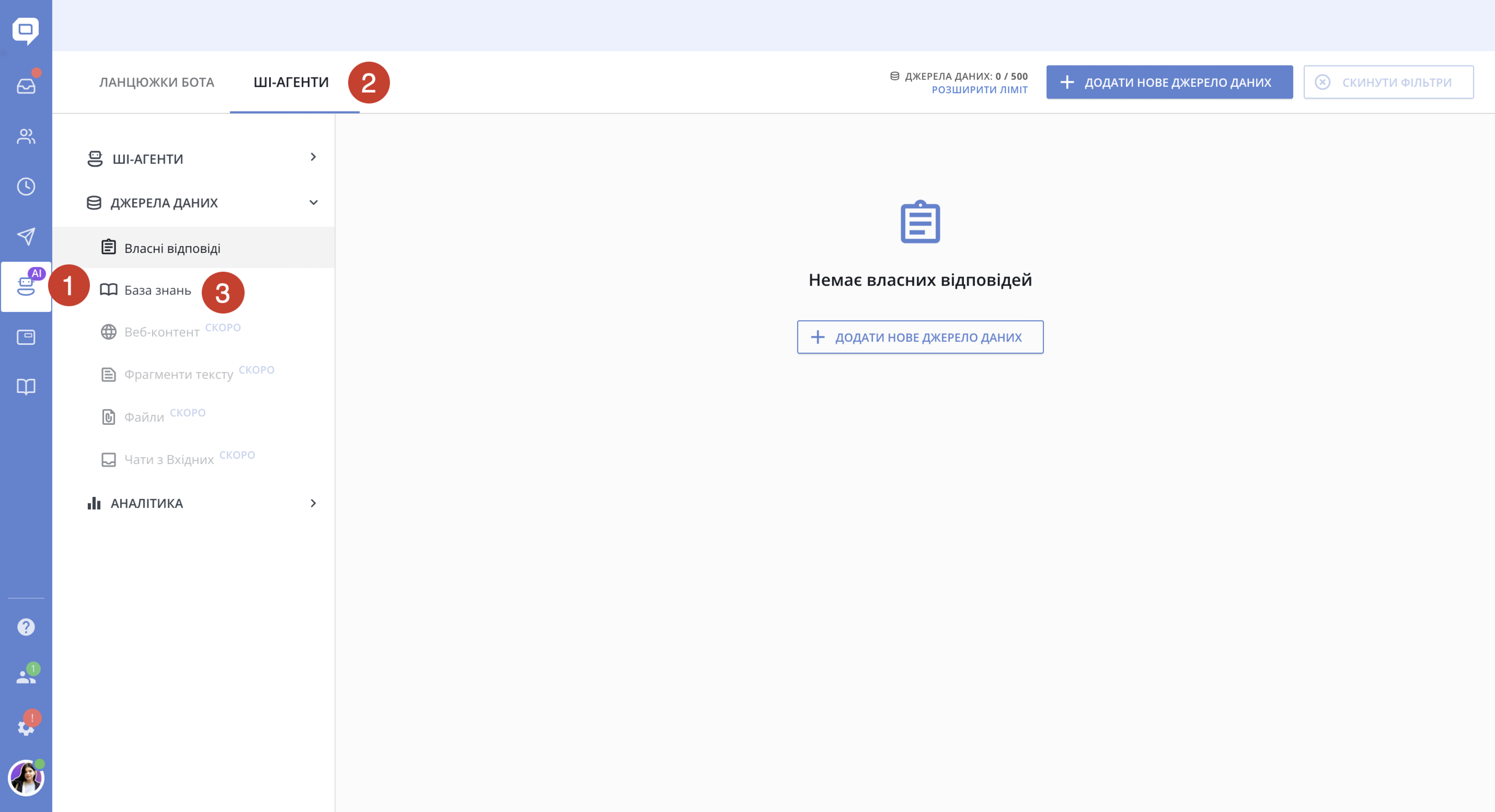Open the Власні відповіді item
Image resolution: width=1495 pixels, height=812 pixels.
pos(194,248)
